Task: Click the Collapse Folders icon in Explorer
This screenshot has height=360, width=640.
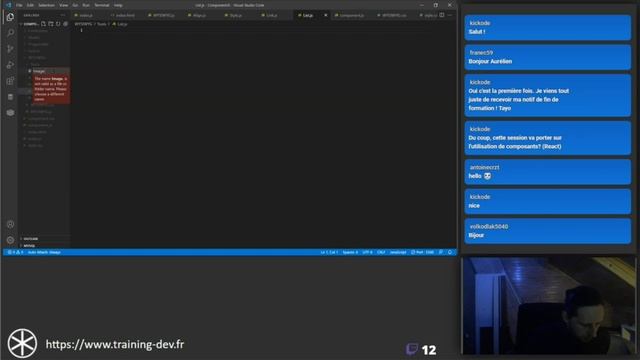Action: point(65,24)
